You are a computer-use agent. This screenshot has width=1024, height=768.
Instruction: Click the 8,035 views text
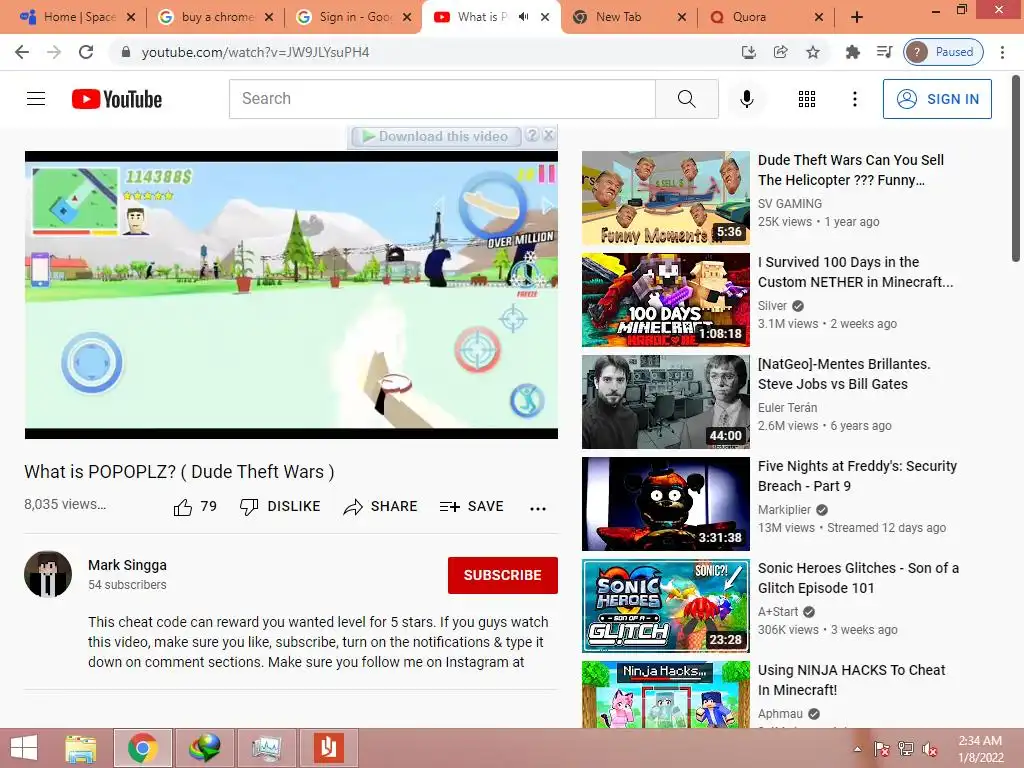(x=65, y=504)
